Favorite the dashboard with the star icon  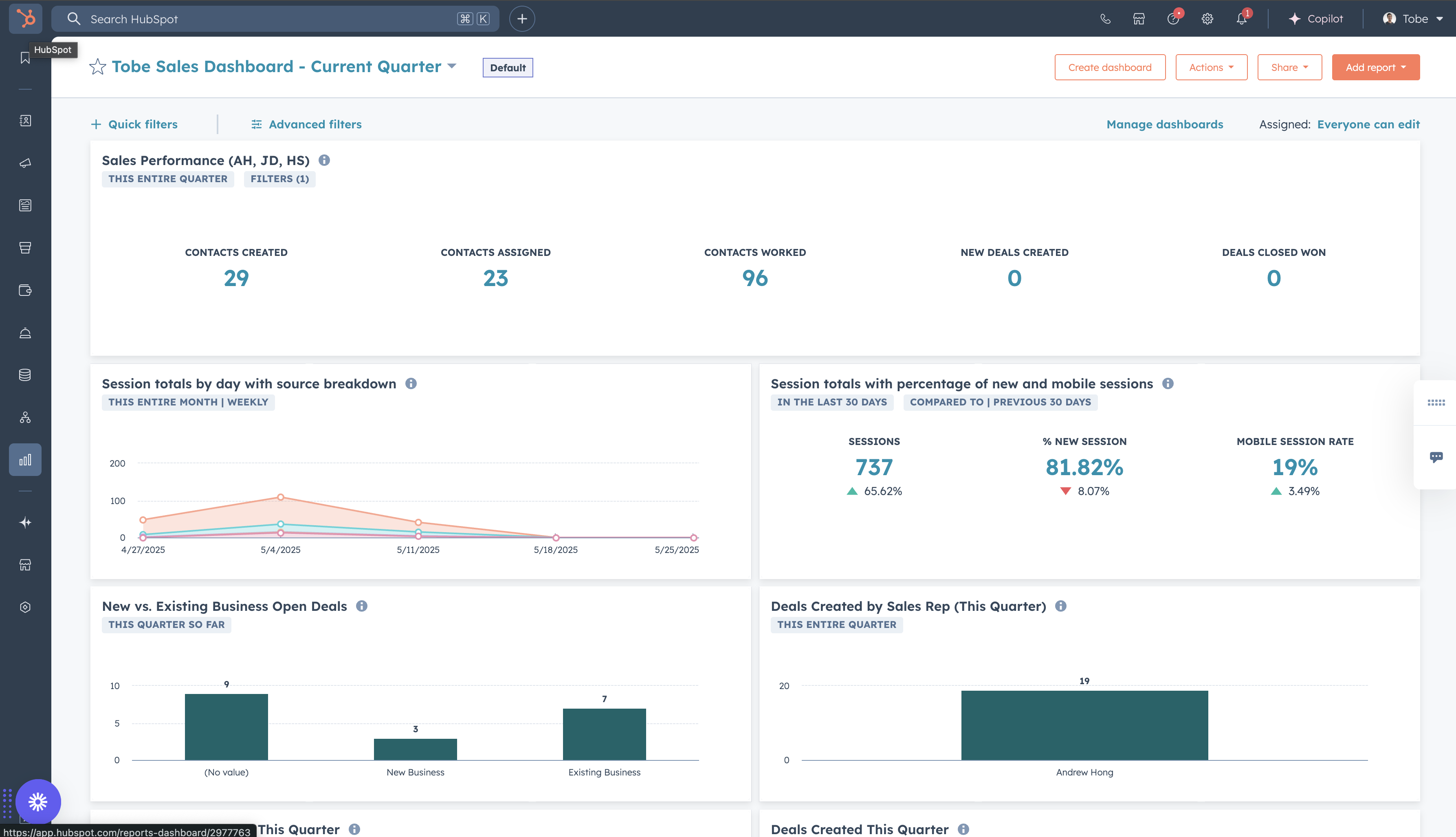point(98,67)
